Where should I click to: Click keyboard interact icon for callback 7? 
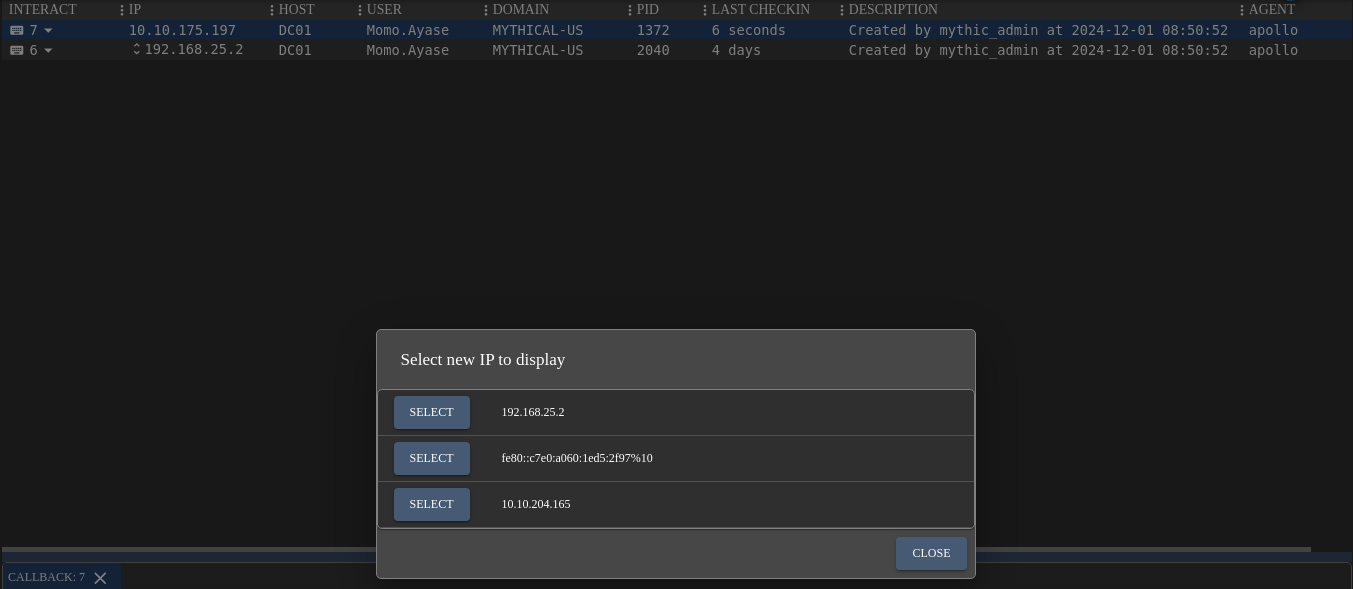coord(16,30)
